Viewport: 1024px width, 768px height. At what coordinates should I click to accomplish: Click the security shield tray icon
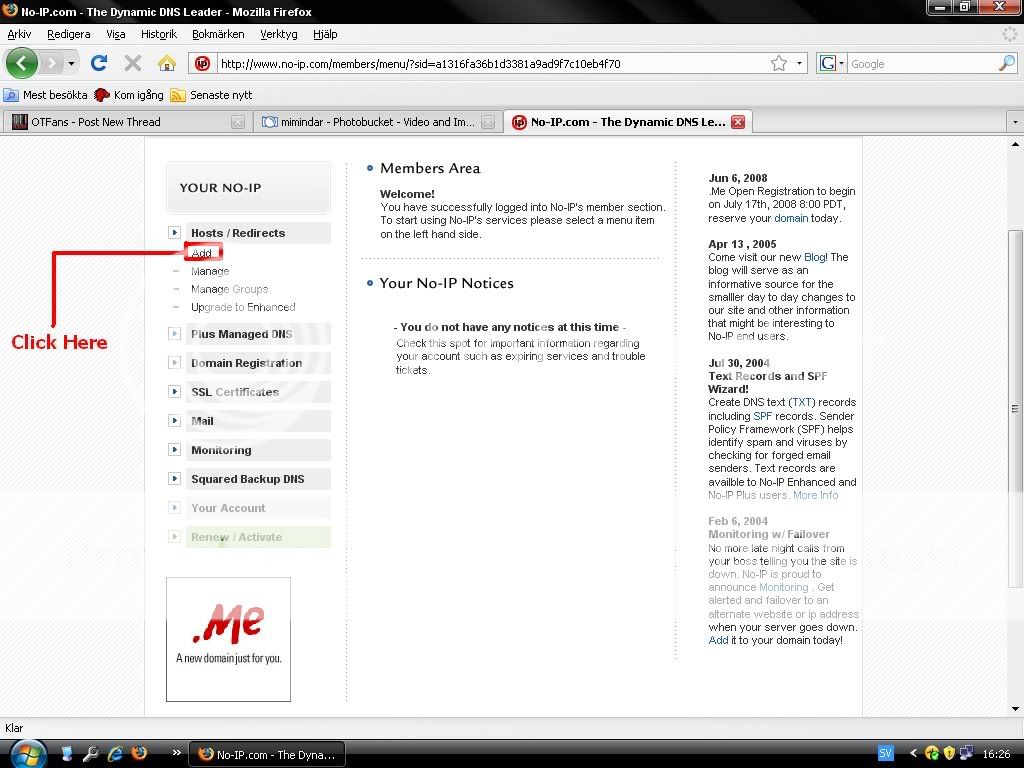pyautogui.click(x=949, y=754)
